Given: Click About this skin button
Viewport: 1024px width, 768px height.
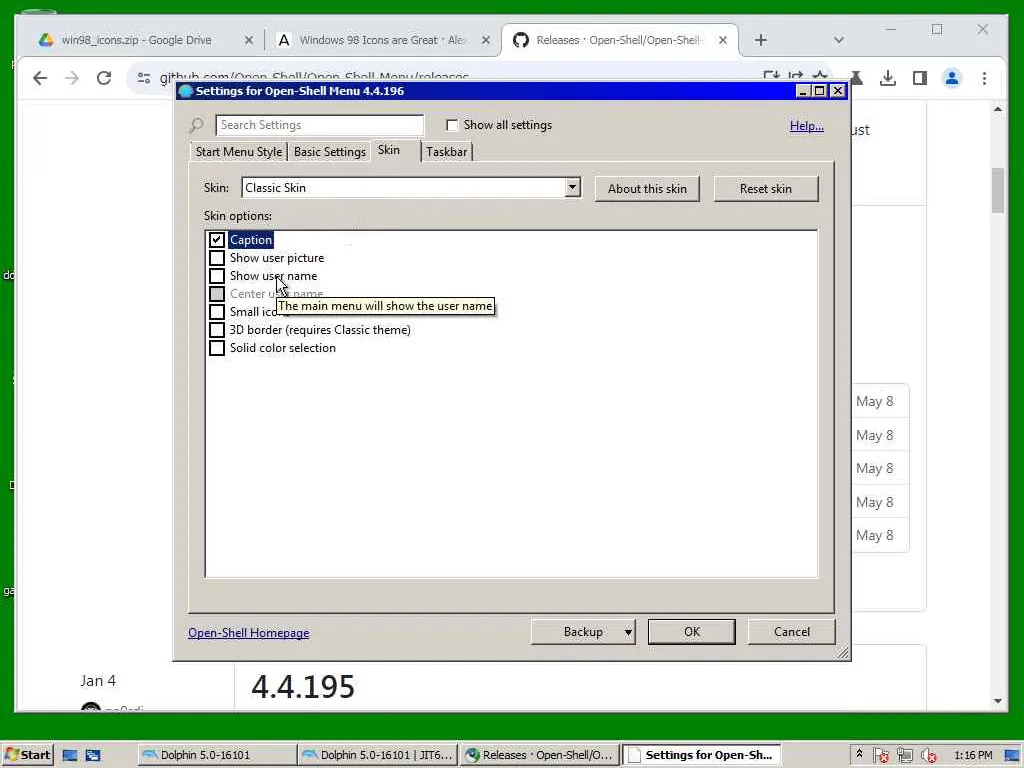Looking at the screenshot, I should (647, 189).
